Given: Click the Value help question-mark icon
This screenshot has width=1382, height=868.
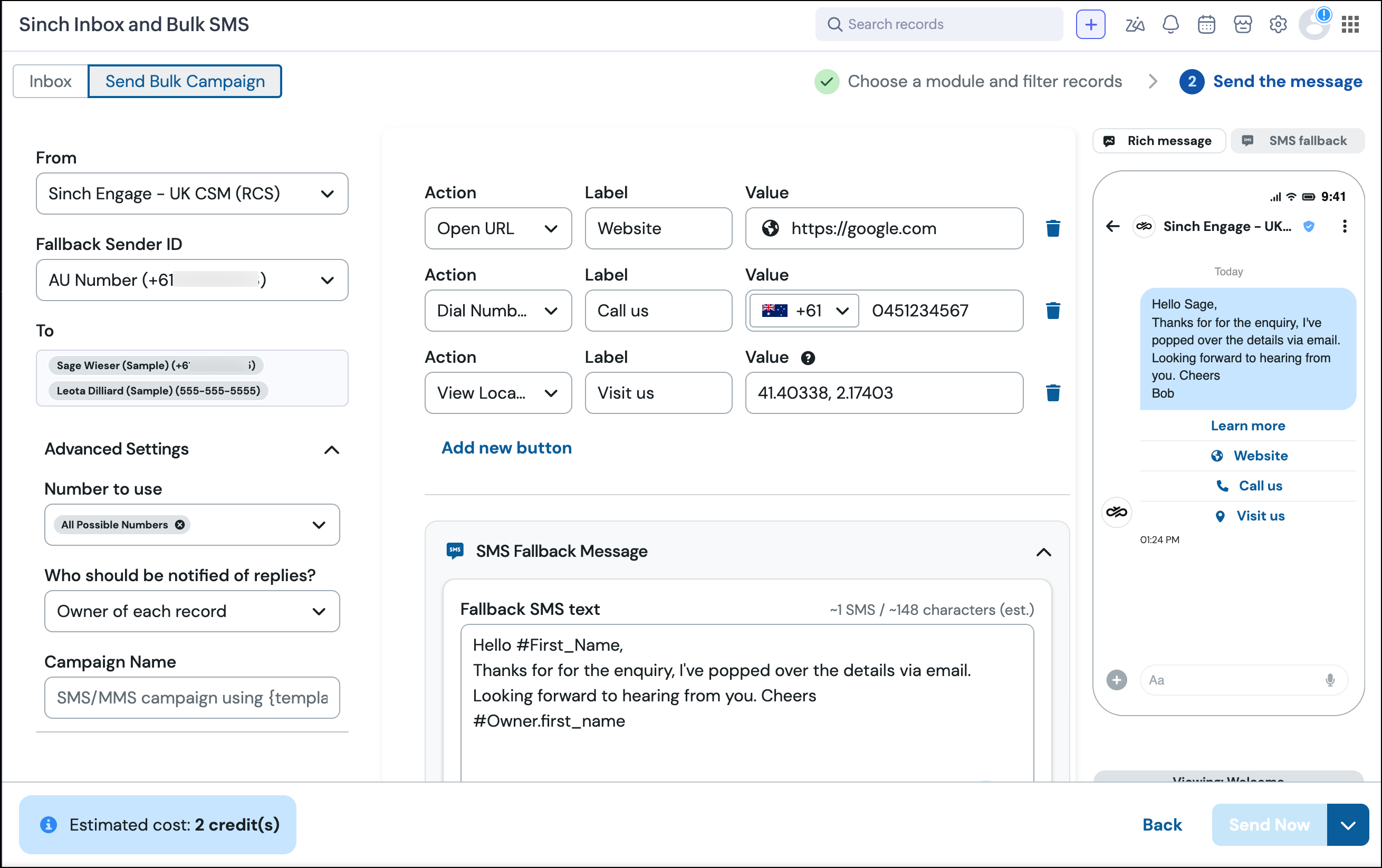Looking at the screenshot, I should tap(808, 358).
